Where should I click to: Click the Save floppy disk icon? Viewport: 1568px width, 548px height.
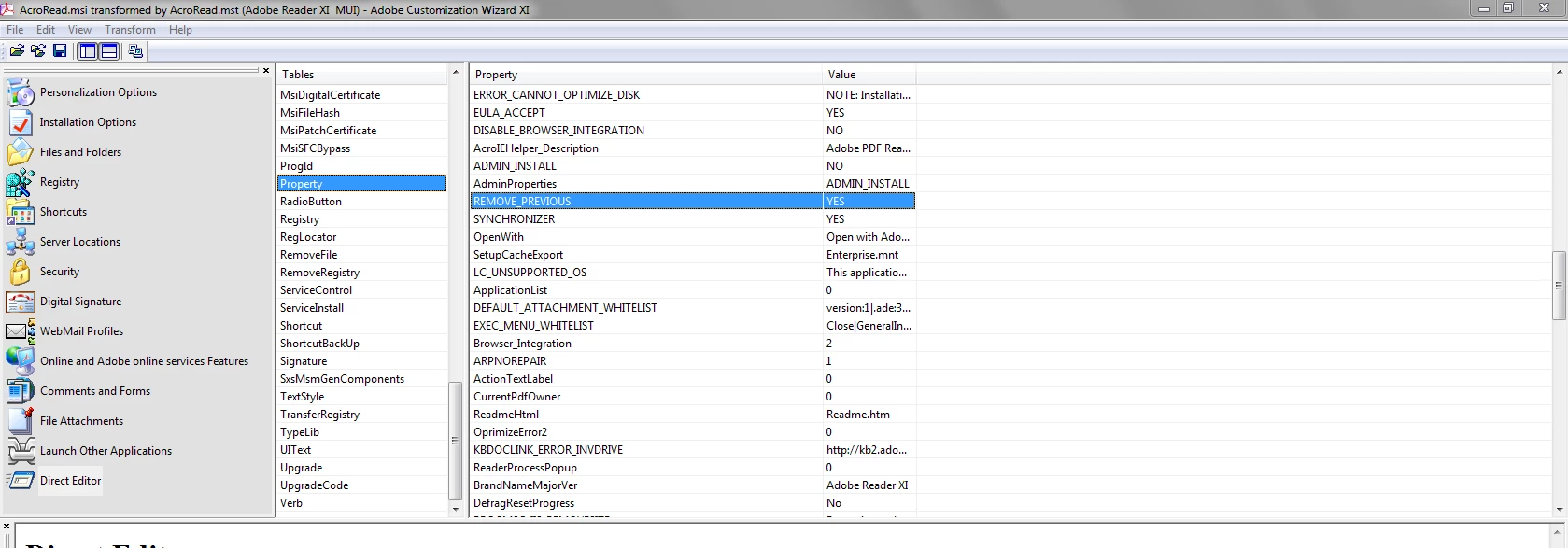tap(60, 51)
